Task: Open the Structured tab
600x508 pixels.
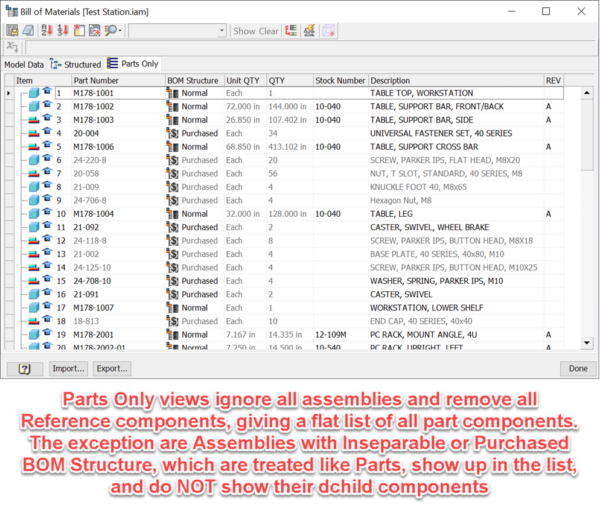Action: [76, 64]
